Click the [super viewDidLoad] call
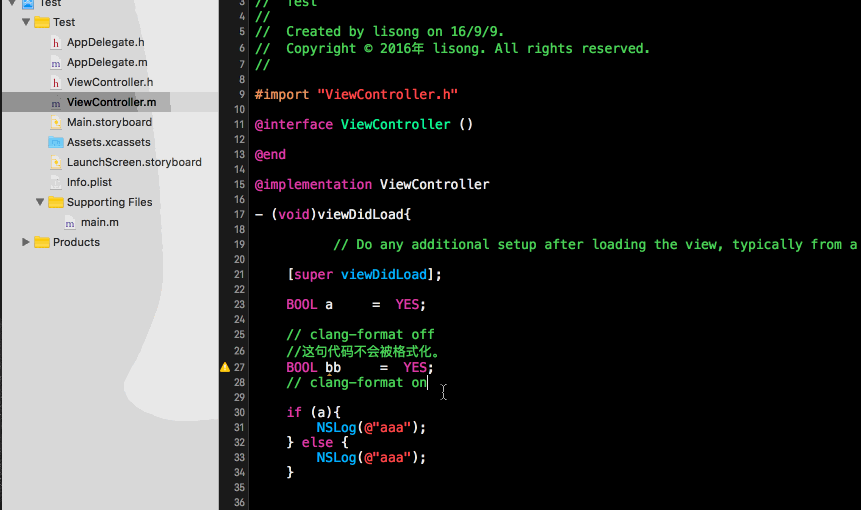Screen dimensions: 861x510 click(x=364, y=274)
